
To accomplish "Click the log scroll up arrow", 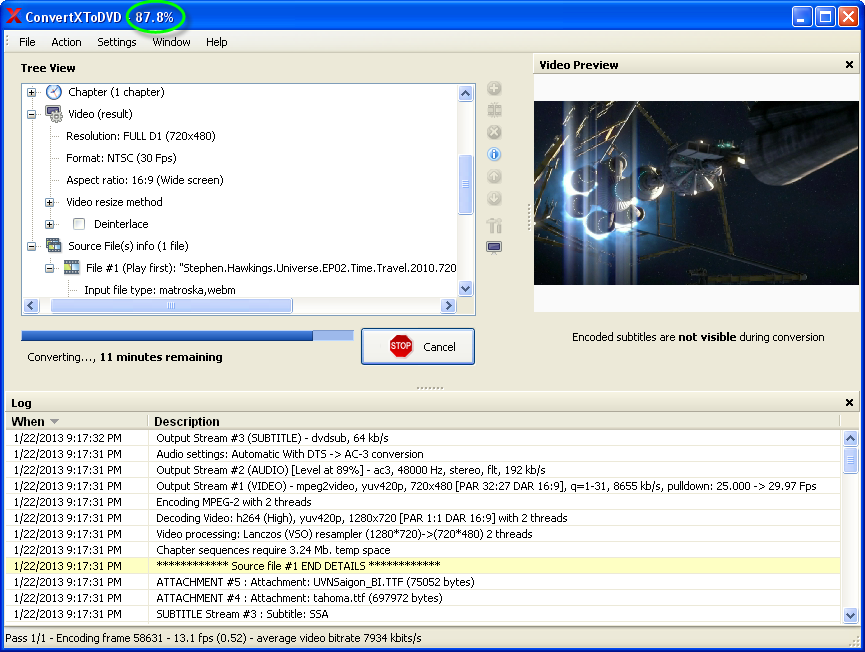I will tap(850, 439).
